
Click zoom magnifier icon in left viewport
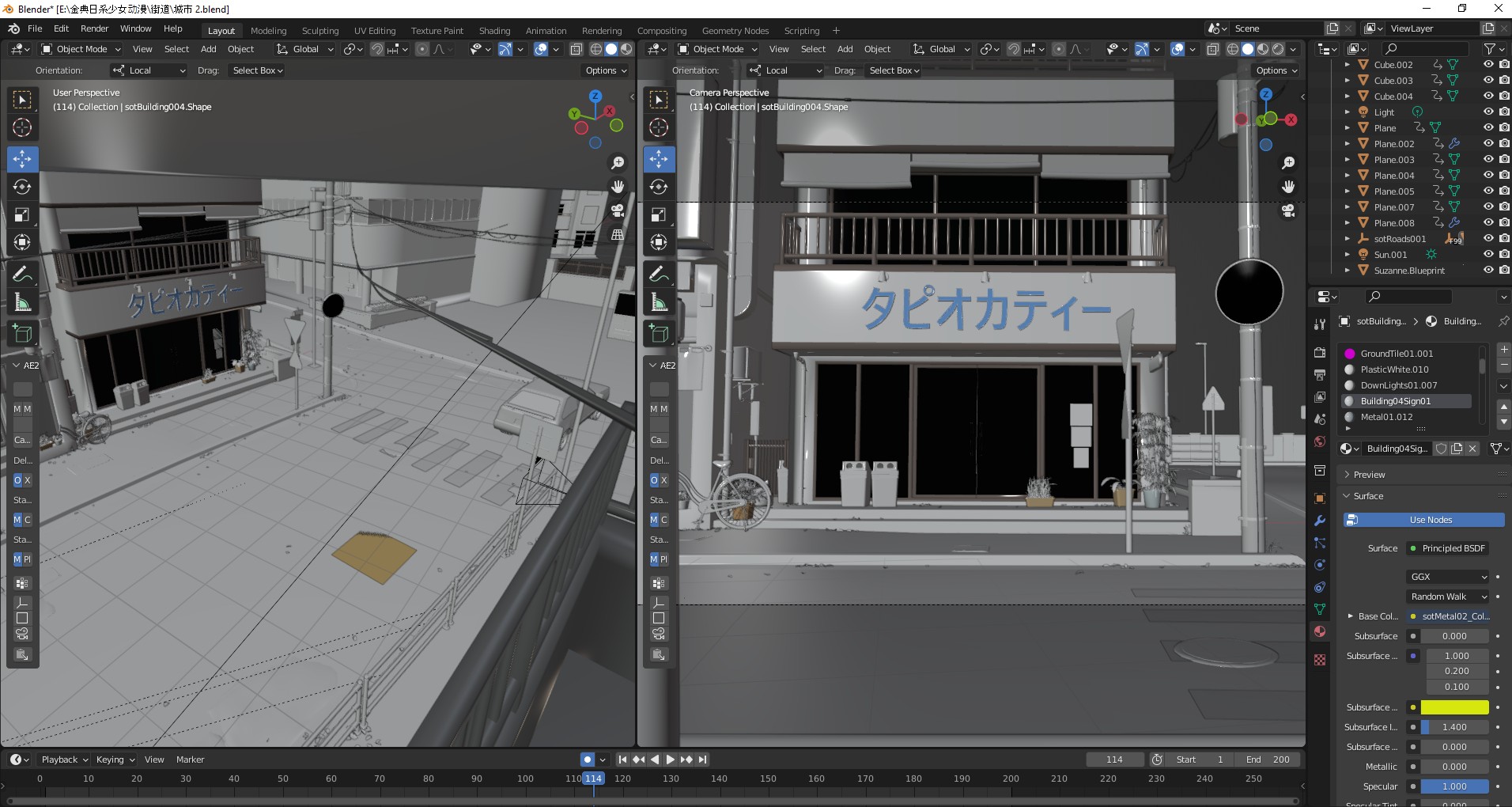618,162
